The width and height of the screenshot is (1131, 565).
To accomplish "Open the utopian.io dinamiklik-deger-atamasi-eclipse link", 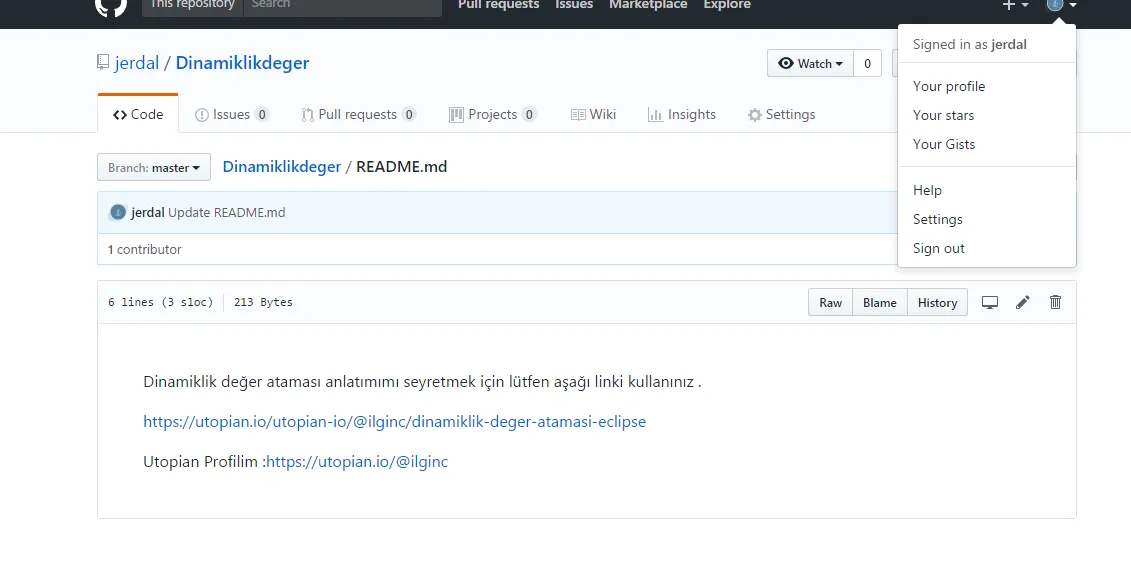I will pyautogui.click(x=395, y=421).
